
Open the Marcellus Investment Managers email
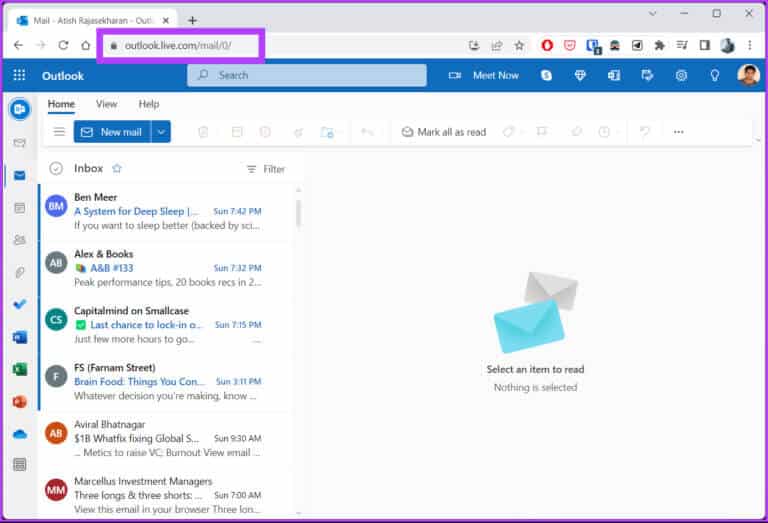(167, 495)
